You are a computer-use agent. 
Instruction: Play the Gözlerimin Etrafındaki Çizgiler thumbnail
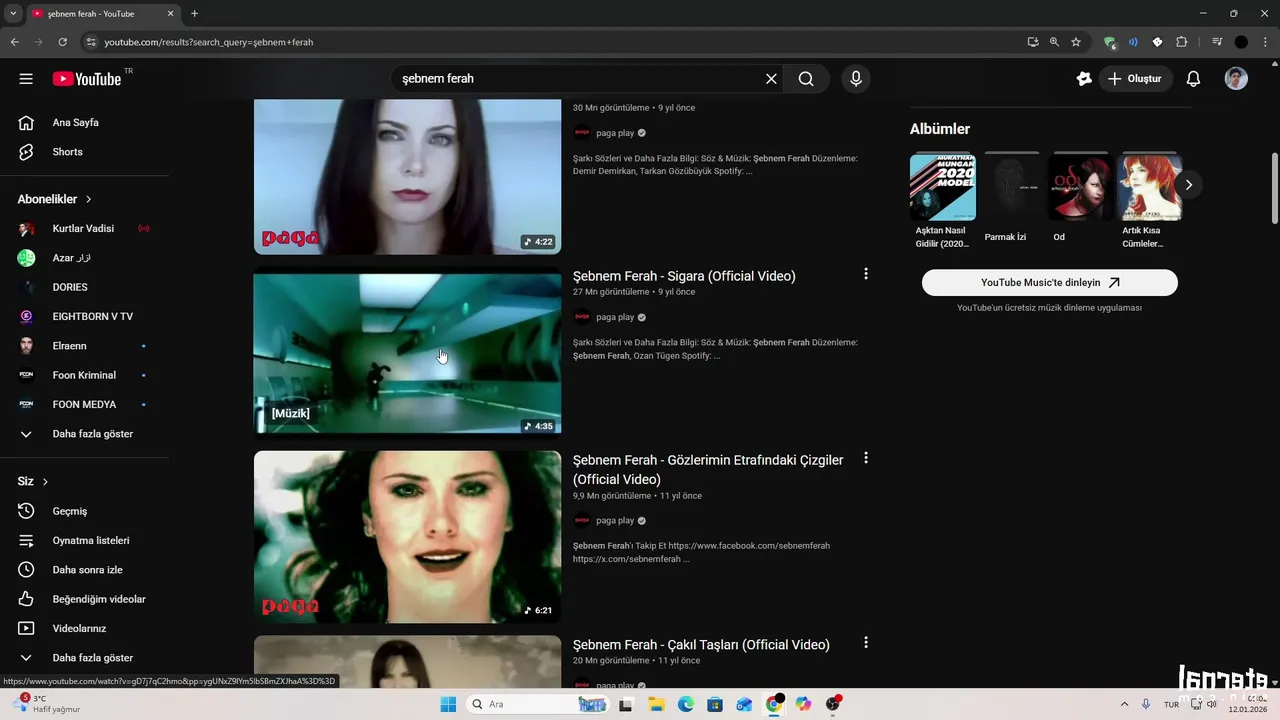407,537
